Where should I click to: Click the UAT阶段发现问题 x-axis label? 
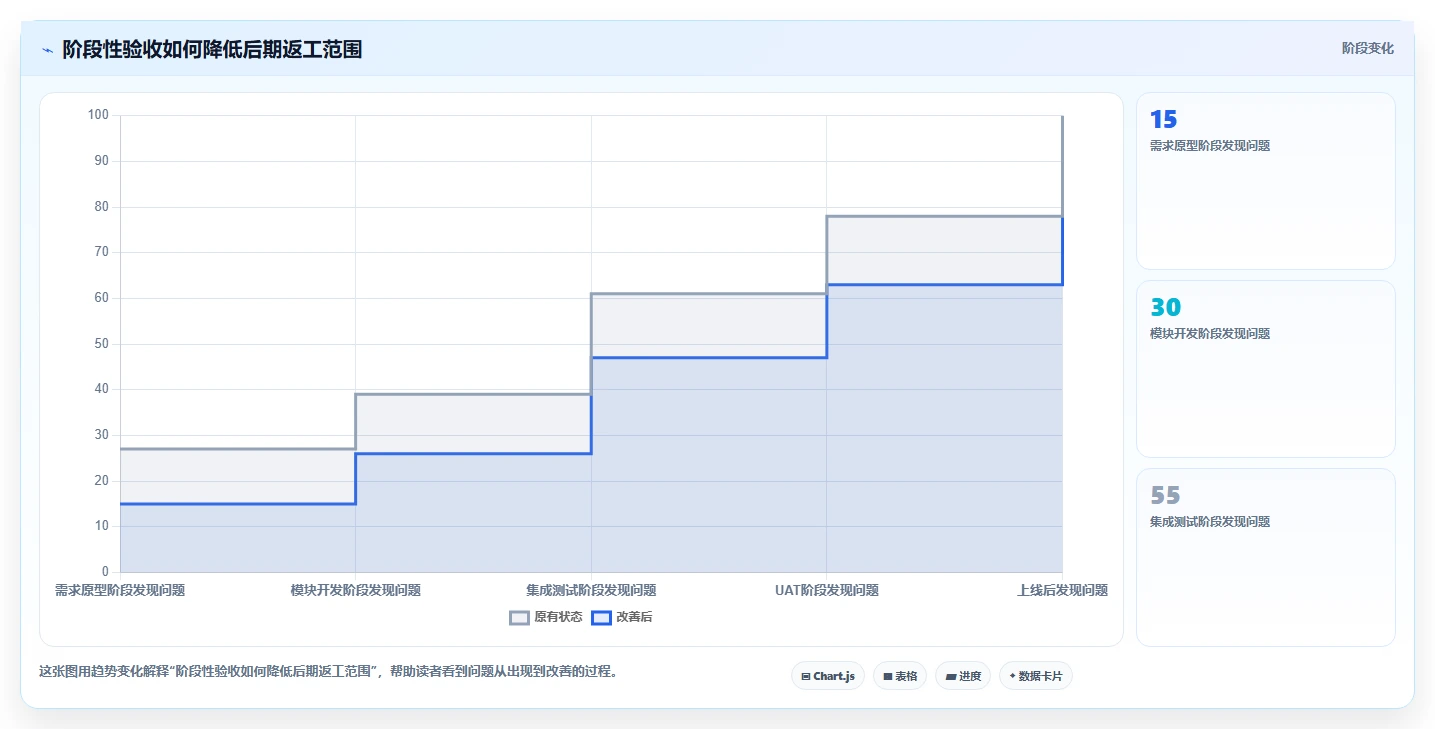click(x=827, y=591)
